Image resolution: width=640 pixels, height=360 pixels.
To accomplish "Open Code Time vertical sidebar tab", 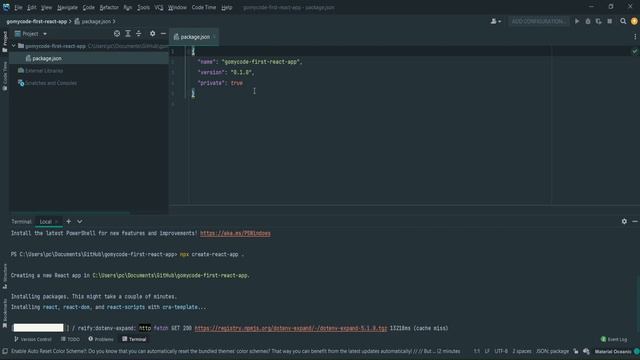I will [4, 76].
